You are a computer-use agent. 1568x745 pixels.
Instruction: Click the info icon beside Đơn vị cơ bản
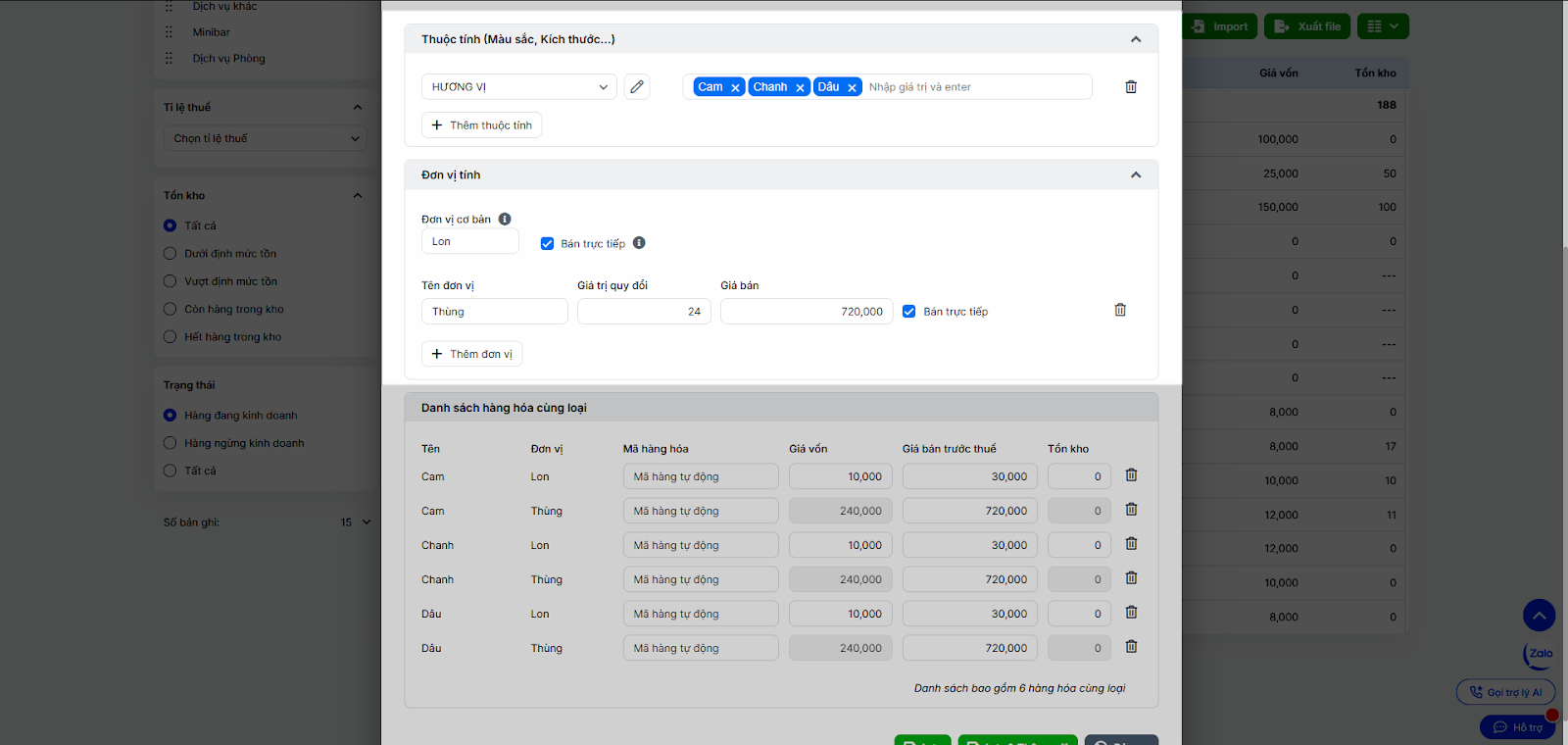tap(505, 220)
